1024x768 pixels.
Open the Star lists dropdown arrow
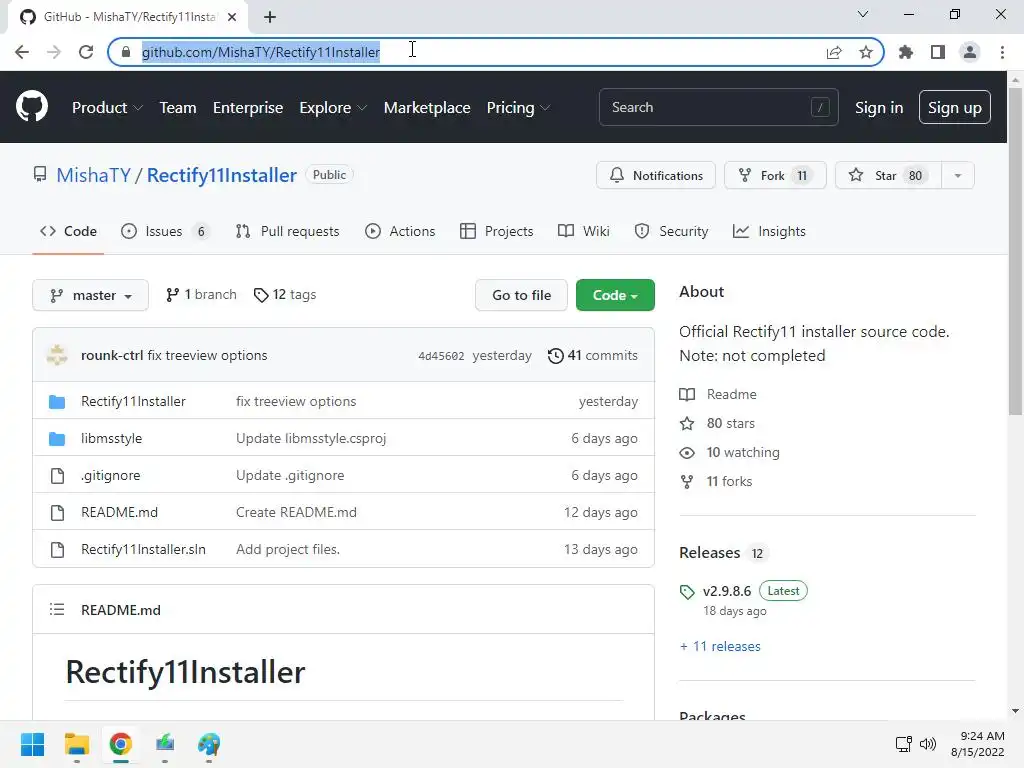click(x=958, y=176)
